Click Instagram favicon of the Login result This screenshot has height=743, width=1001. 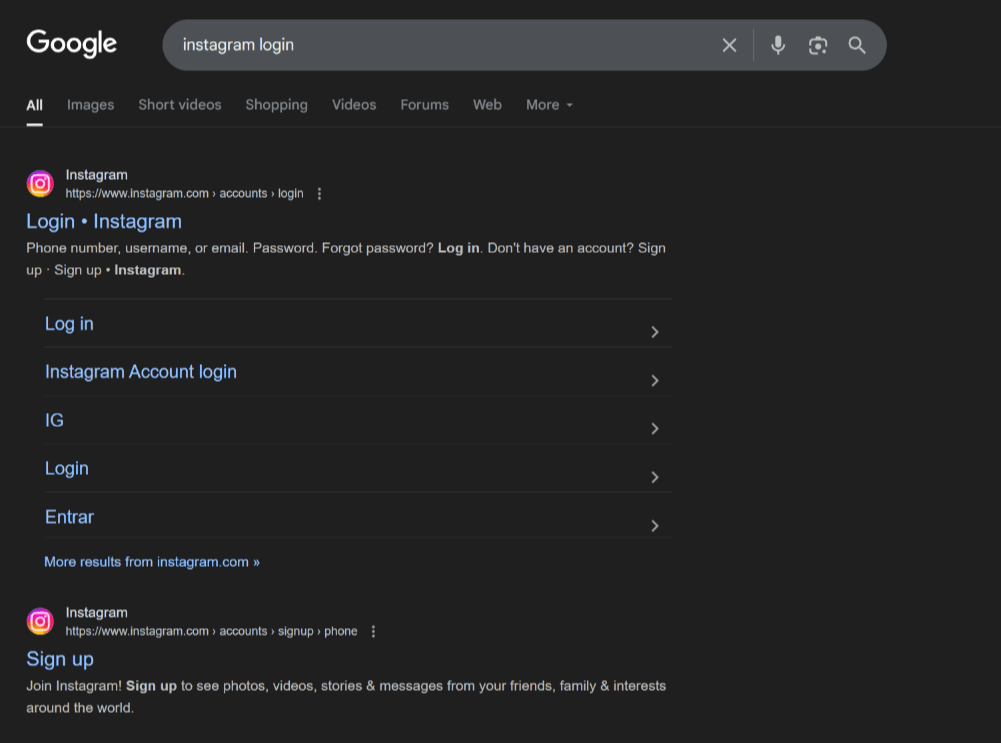(40, 184)
